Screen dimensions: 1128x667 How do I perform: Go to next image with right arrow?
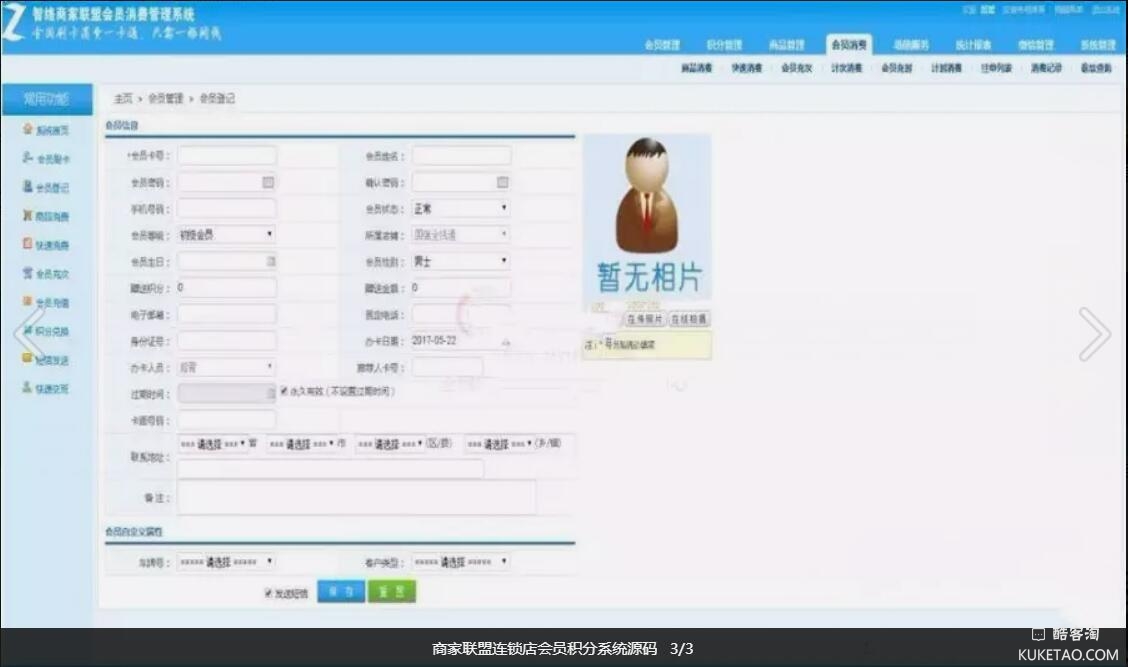(1093, 334)
